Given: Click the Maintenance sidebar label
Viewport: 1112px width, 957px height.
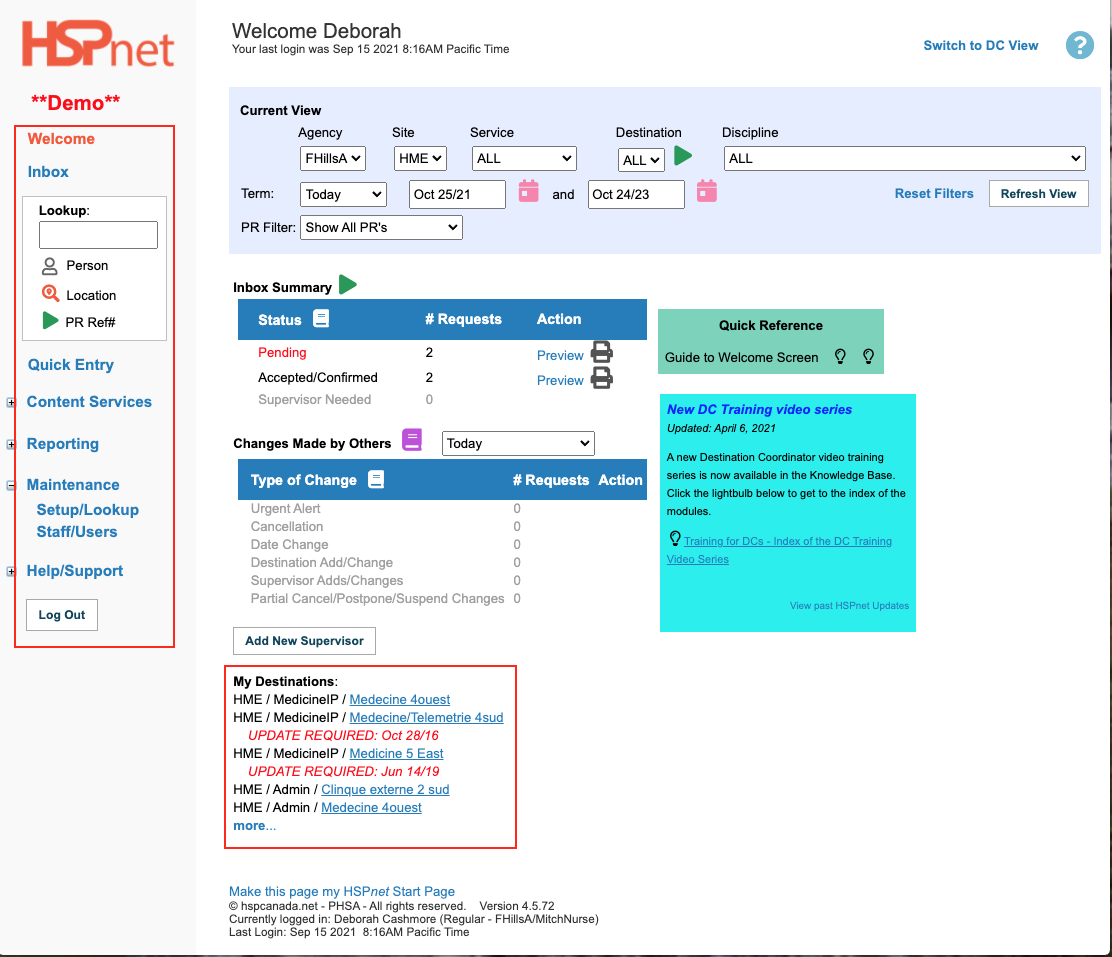Looking at the screenshot, I should [x=73, y=485].
